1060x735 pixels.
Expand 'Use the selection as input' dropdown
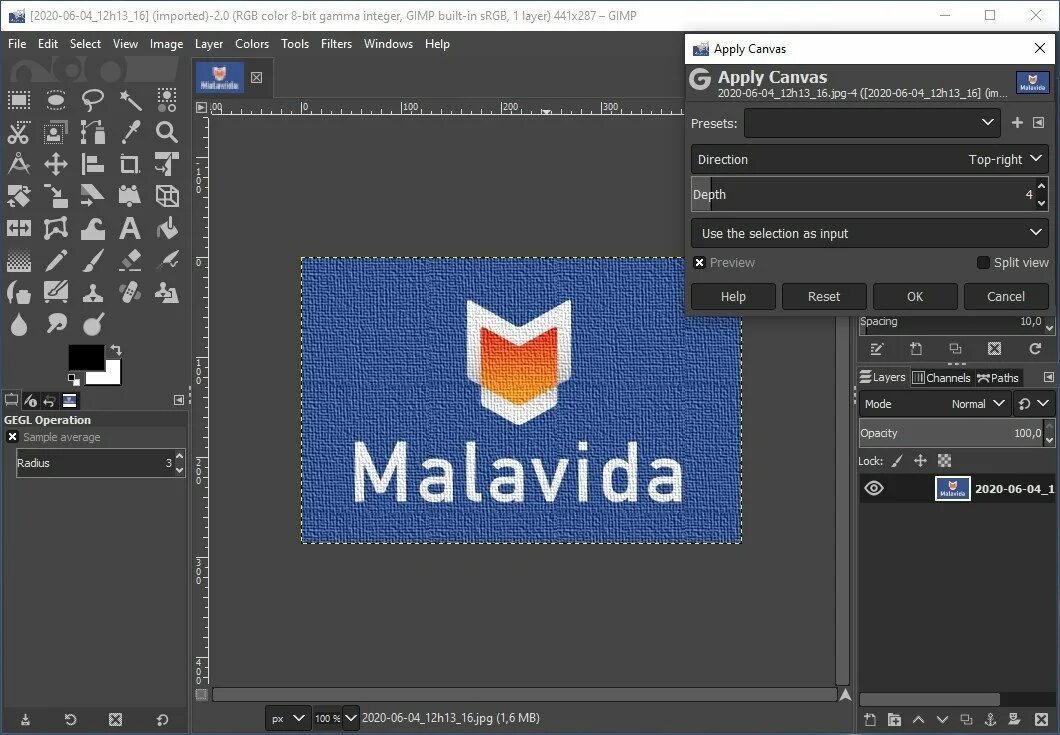[x=869, y=233]
